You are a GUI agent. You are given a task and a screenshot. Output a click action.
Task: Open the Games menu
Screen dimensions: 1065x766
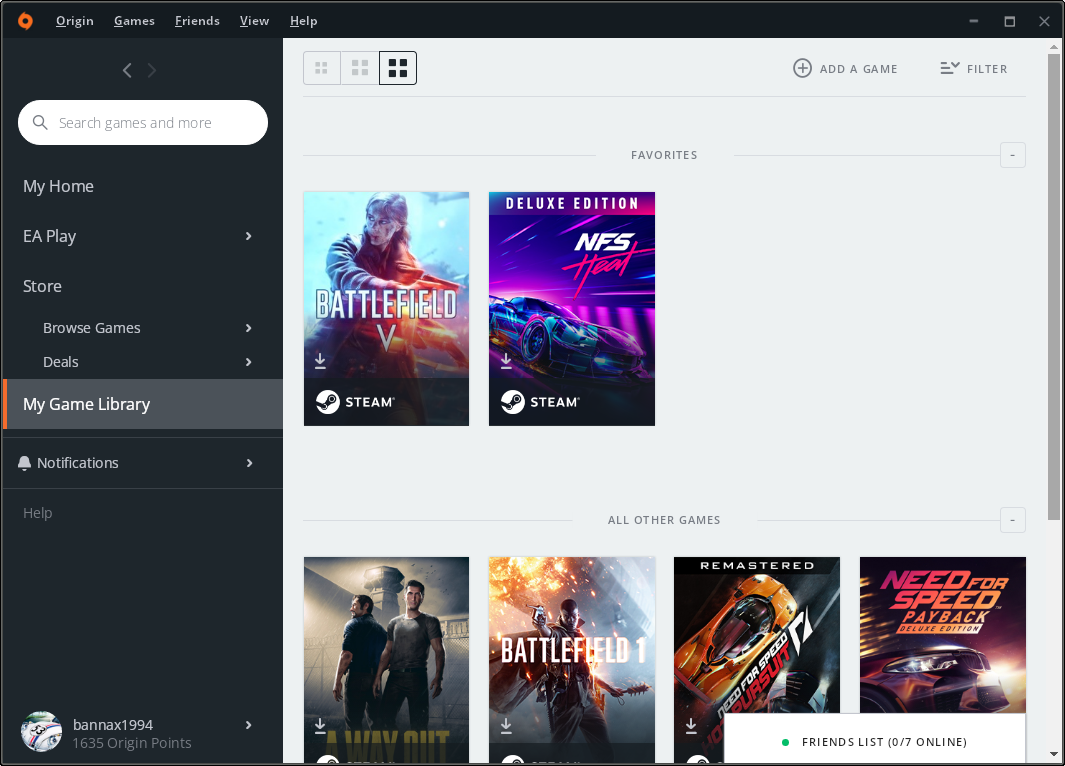134,21
